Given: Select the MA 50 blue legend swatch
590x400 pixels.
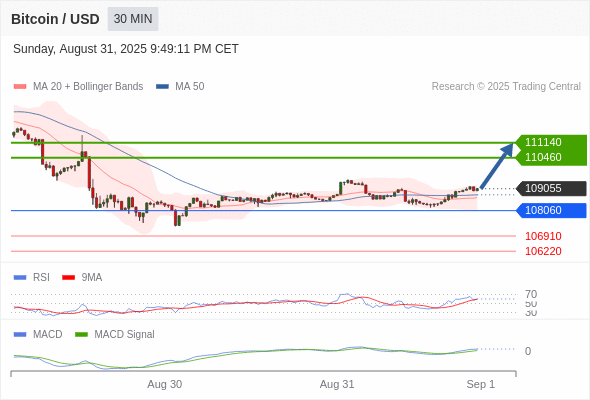Looking at the screenshot, I should pyautogui.click(x=162, y=87).
